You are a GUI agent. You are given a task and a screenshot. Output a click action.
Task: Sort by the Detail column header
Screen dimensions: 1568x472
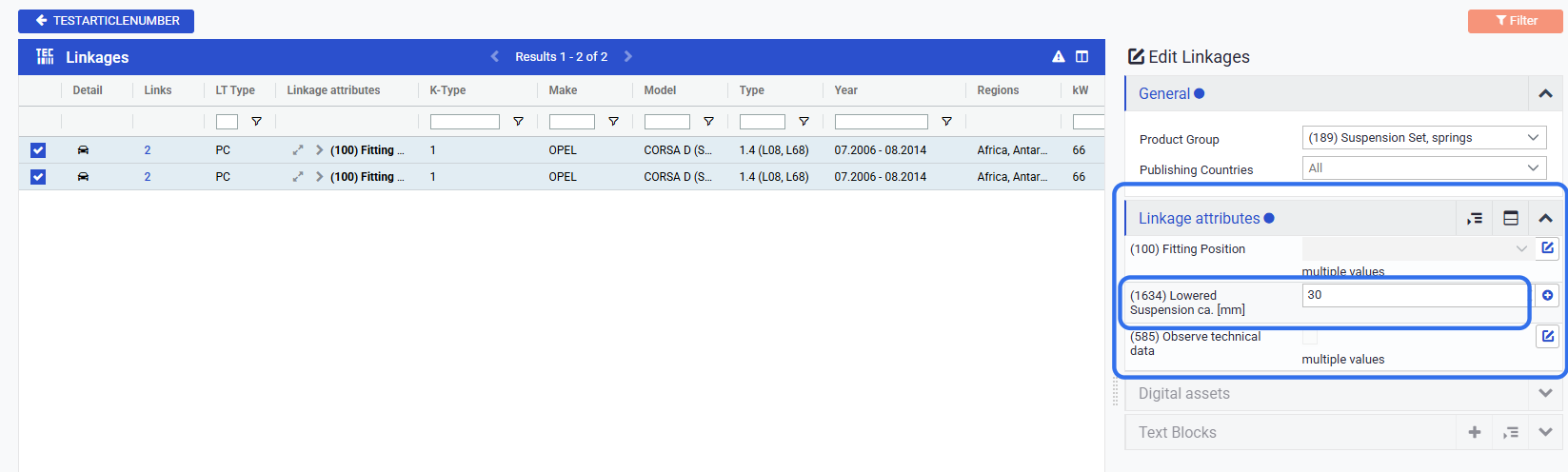[x=88, y=90]
